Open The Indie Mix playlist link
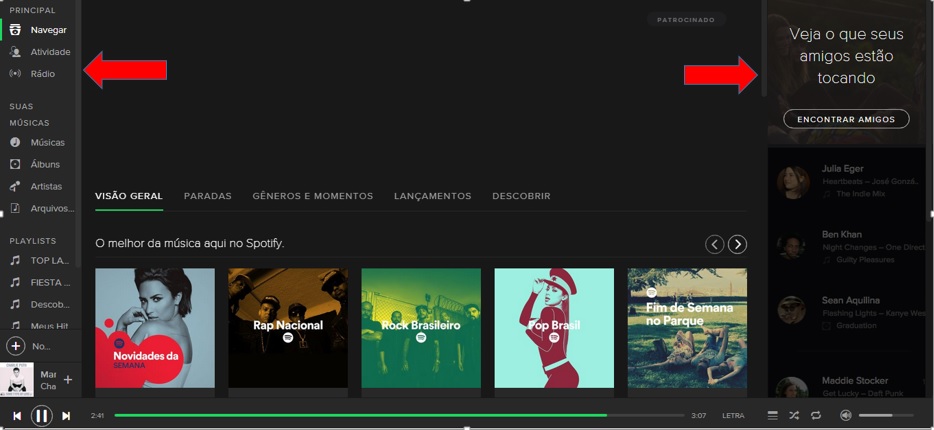 click(861, 194)
